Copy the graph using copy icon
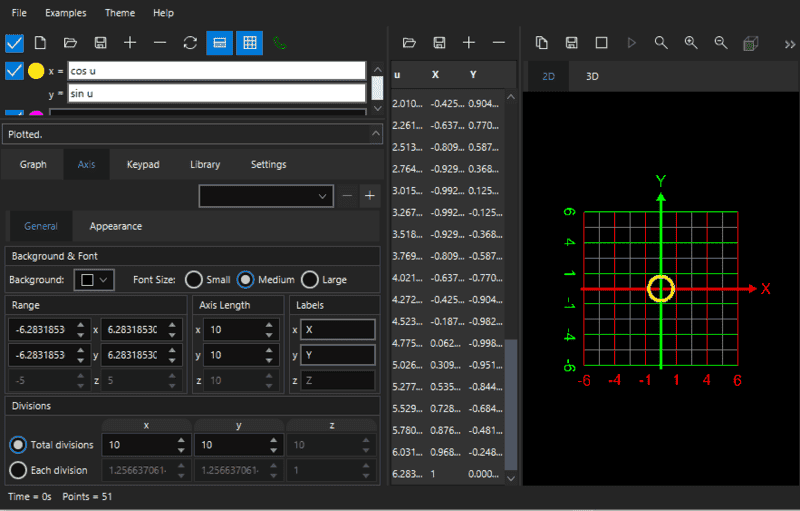Viewport: 800px width, 511px height. pos(541,43)
